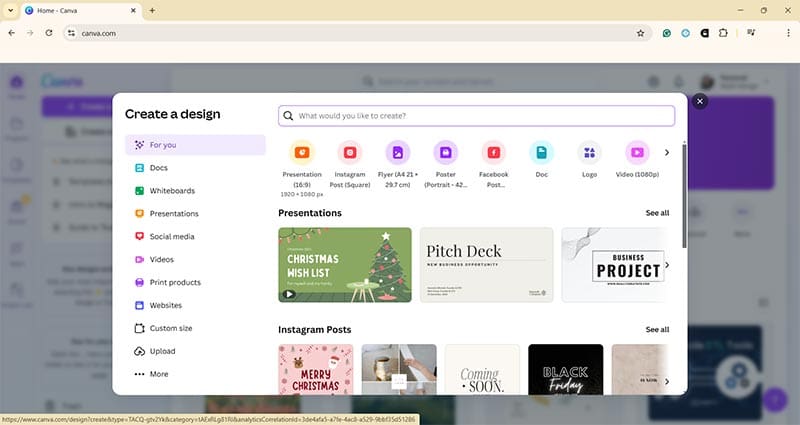The width and height of the screenshot is (800, 425).
Task: Open the Chrome three-dot menu
Action: 788,33
